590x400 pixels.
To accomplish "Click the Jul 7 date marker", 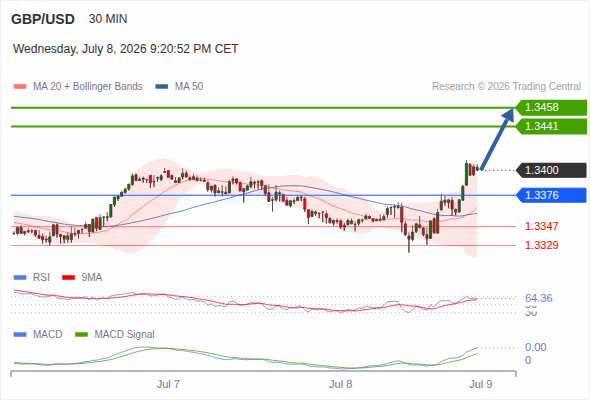I will pyautogui.click(x=168, y=384).
